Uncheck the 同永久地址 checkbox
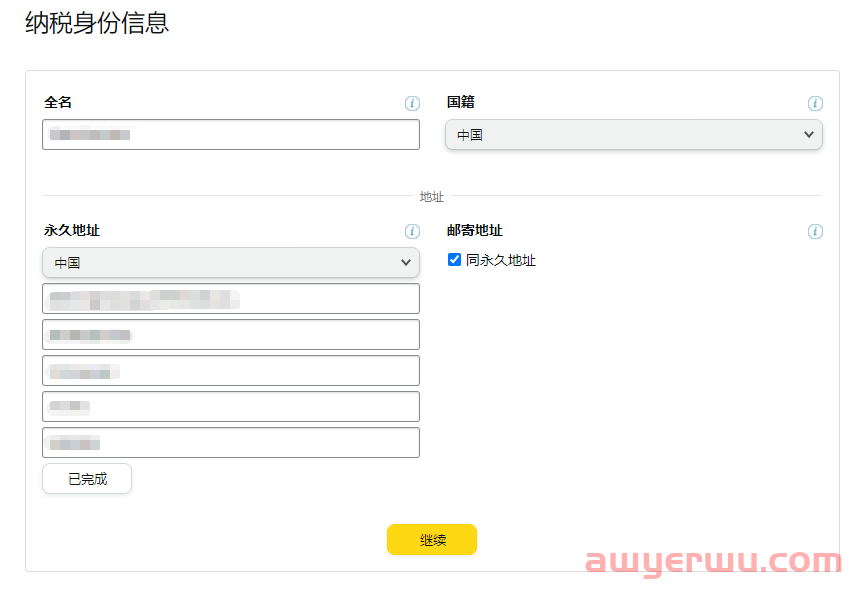Screen dimensions: 861x592 [x=455, y=260]
